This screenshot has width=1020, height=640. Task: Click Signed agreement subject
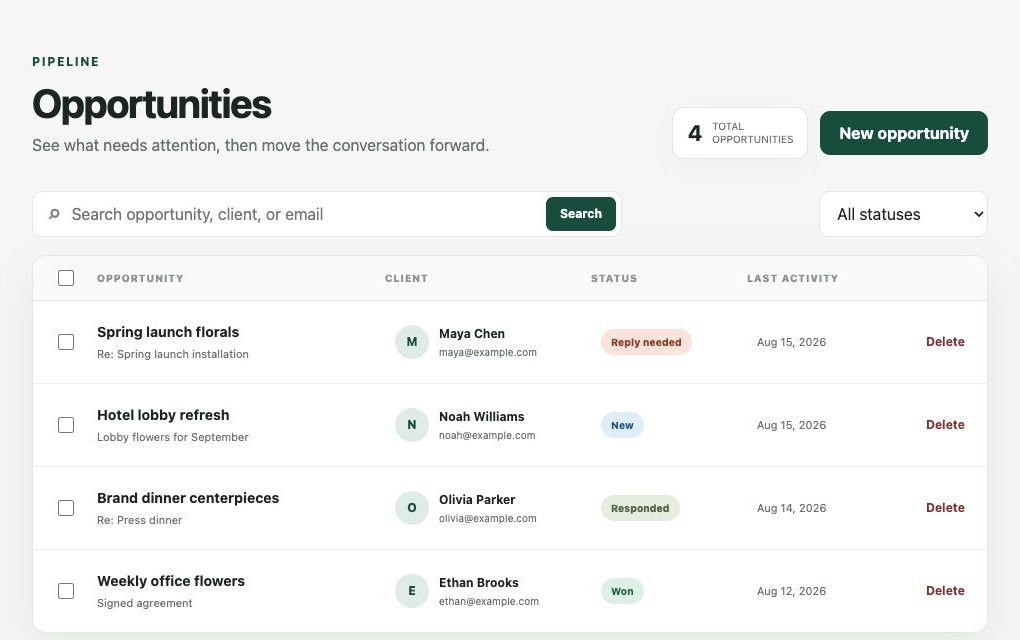[x=144, y=603]
